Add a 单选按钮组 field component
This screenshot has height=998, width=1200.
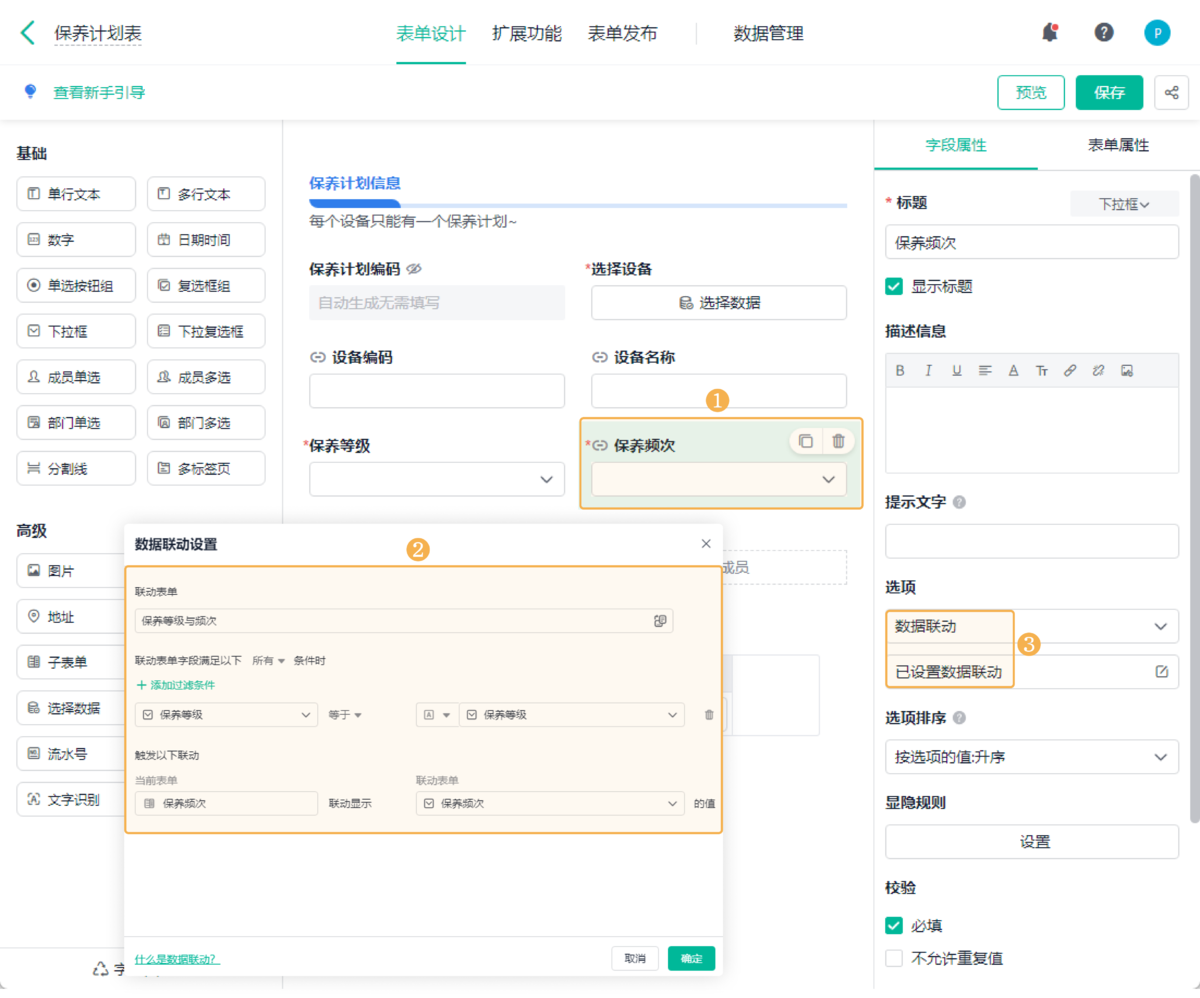pos(76,285)
